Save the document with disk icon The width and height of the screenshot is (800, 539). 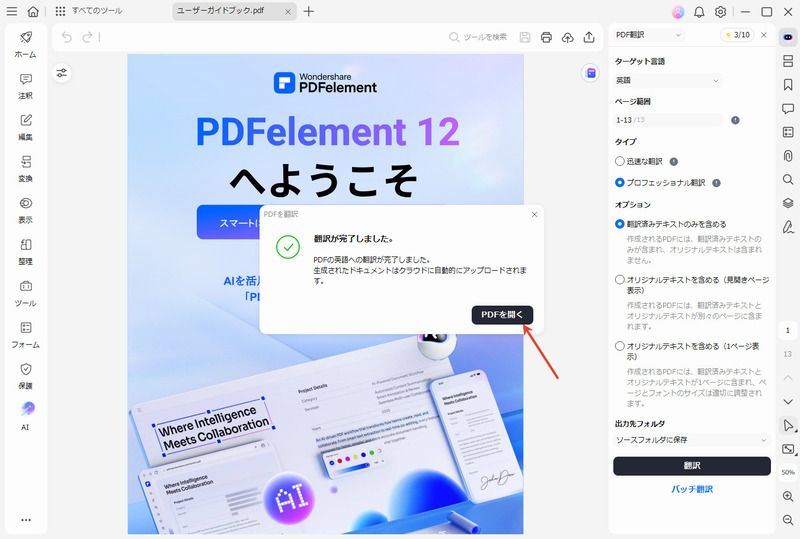coord(524,37)
